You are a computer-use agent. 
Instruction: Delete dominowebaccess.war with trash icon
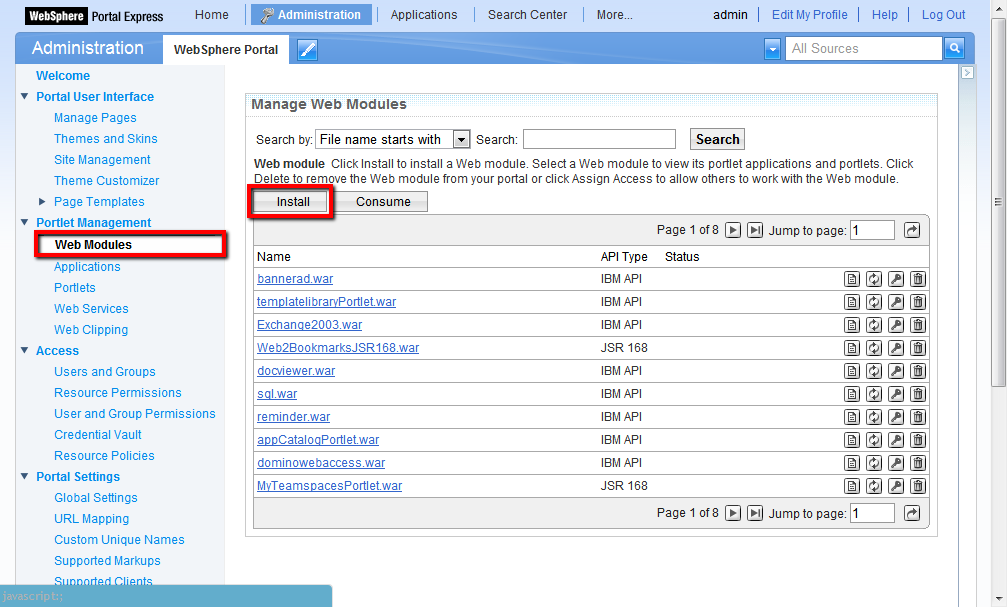(918, 463)
